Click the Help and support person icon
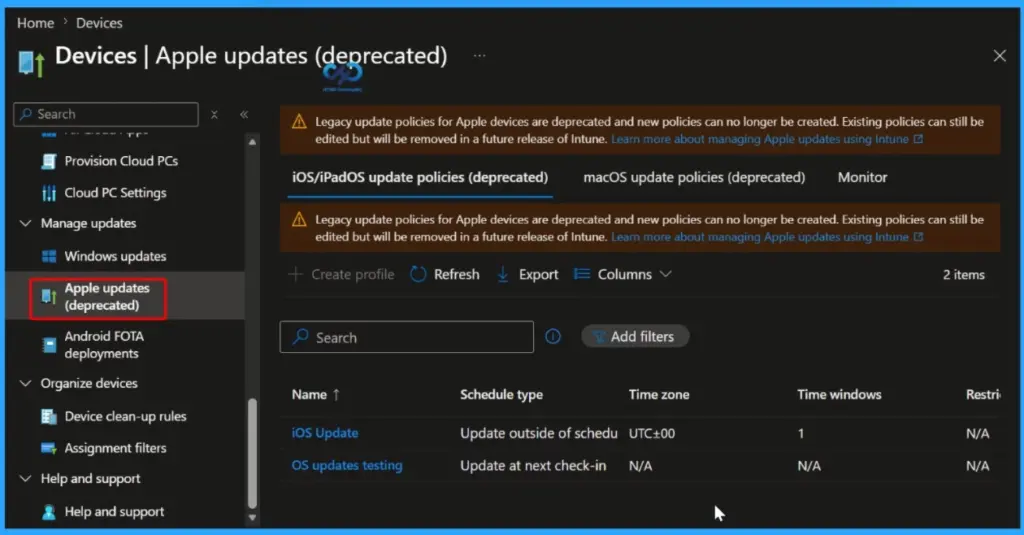Image resolution: width=1024 pixels, height=535 pixels. (49, 512)
